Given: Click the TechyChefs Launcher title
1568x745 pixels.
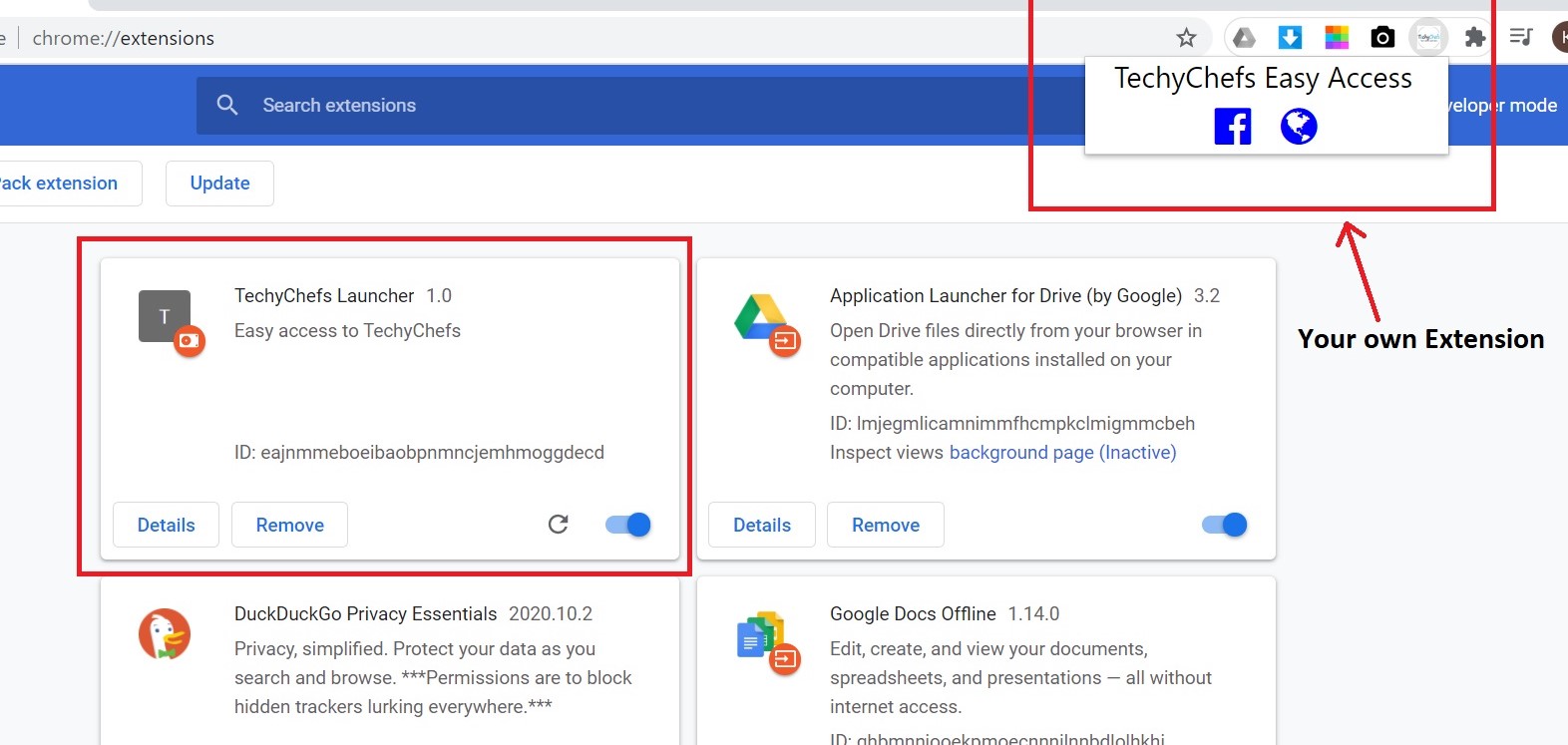Looking at the screenshot, I should pos(324,296).
